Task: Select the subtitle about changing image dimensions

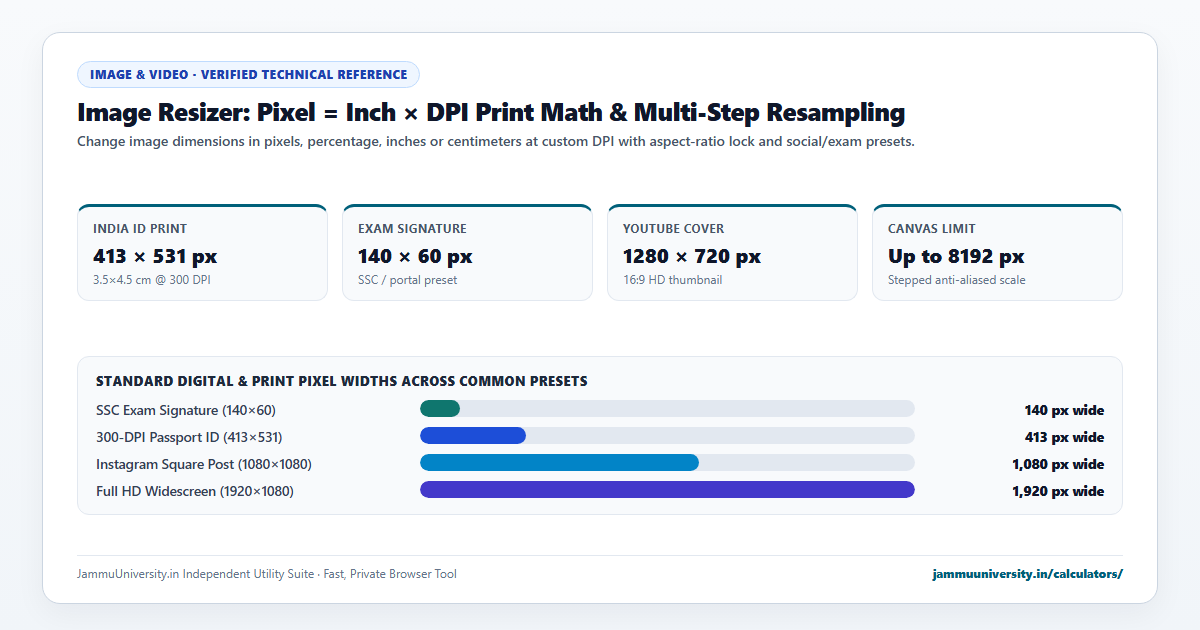Action: pyautogui.click(x=496, y=141)
